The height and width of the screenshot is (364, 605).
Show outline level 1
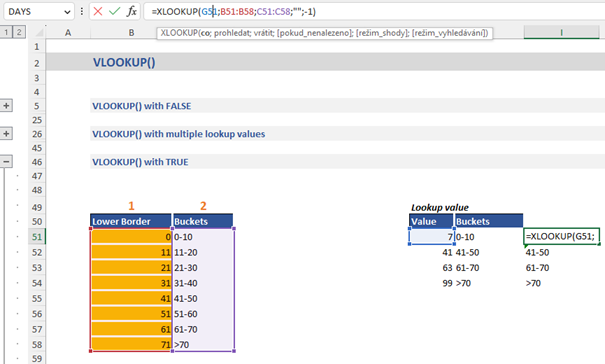[x=6, y=32]
